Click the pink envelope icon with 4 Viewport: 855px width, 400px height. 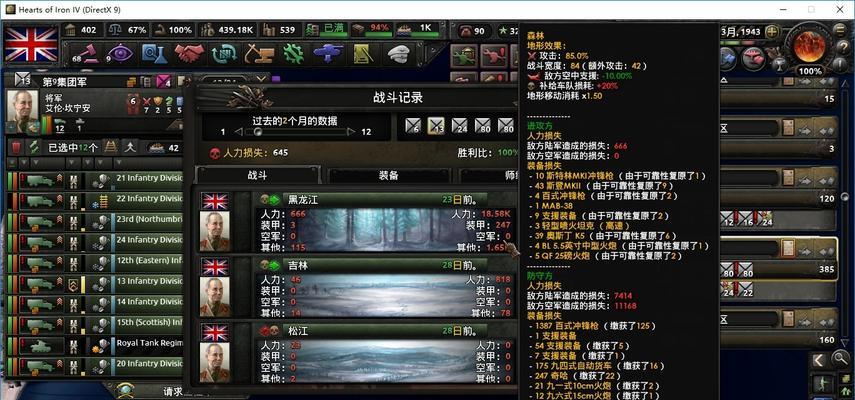point(164,82)
